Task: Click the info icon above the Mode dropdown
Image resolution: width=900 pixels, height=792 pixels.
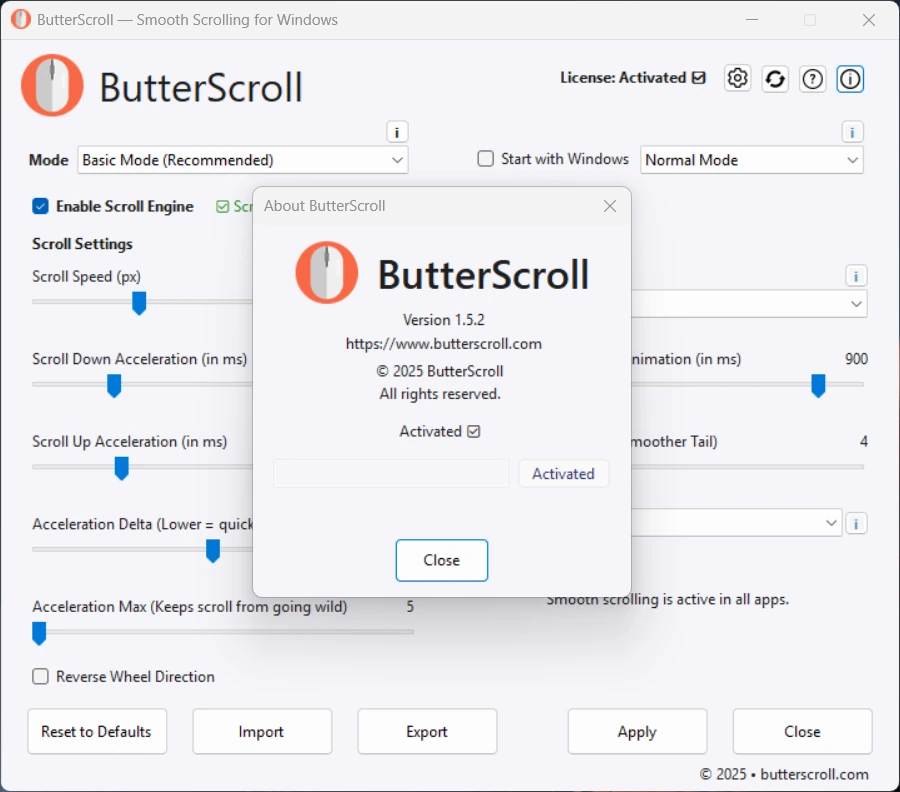Action: pyautogui.click(x=397, y=133)
